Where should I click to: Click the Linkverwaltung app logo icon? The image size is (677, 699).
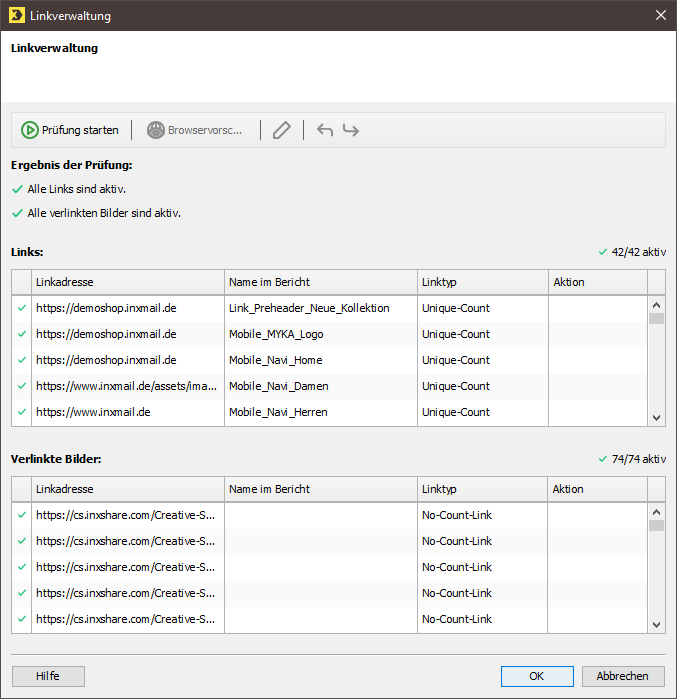click(x=16, y=15)
